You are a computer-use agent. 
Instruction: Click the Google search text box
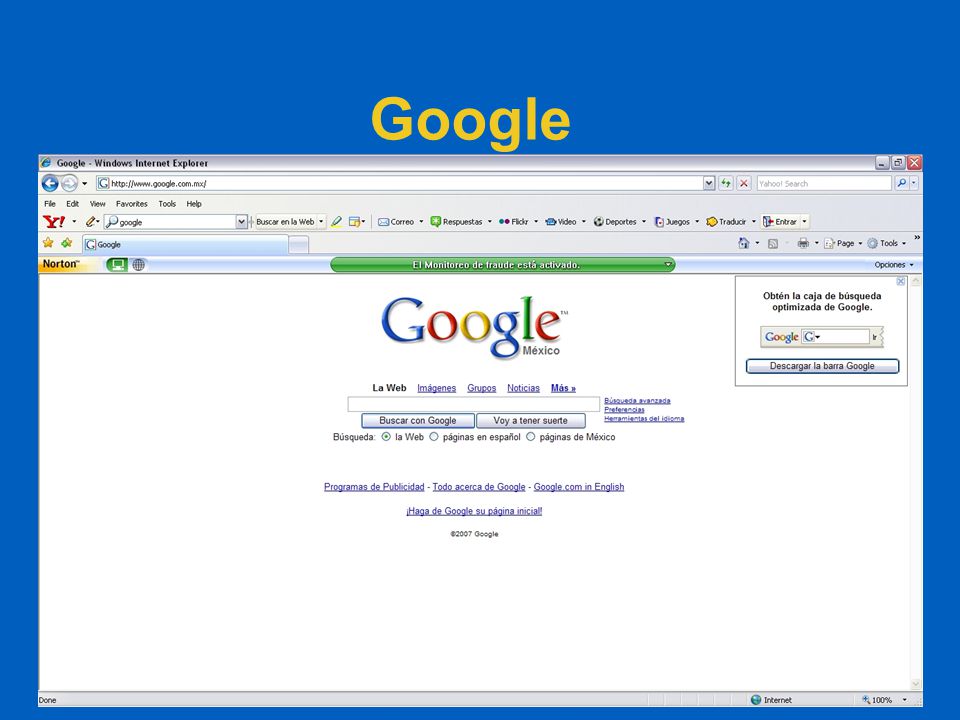tap(474, 404)
